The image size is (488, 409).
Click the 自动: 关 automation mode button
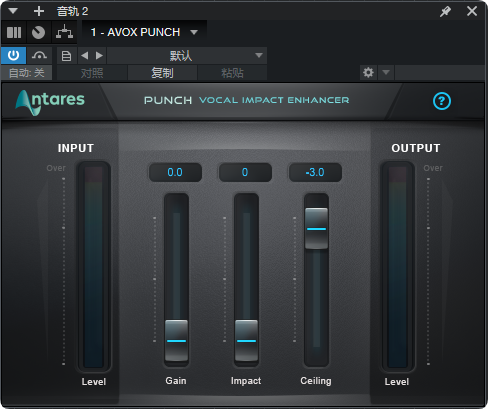coord(27,73)
